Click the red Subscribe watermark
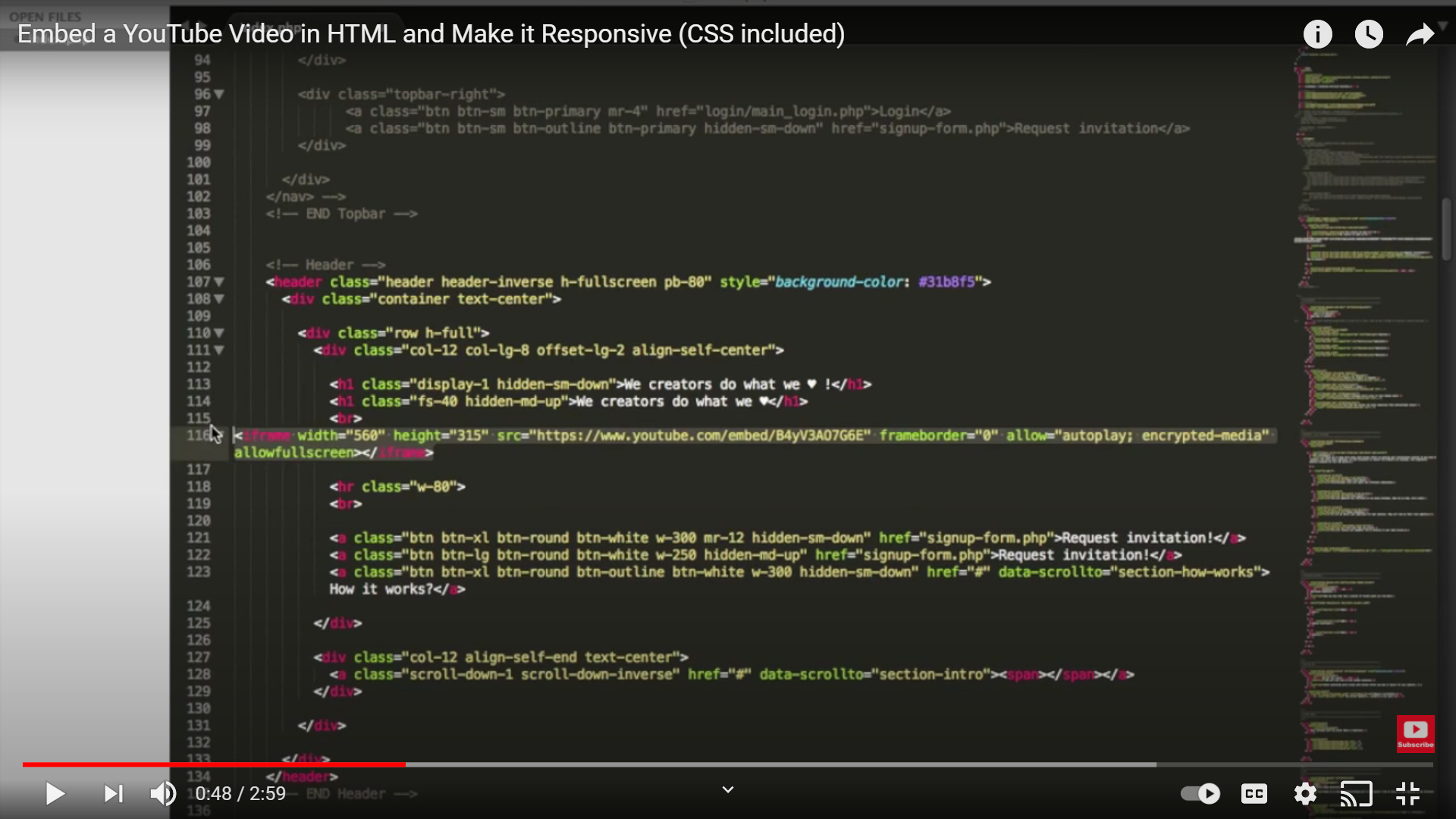The image size is (1456, 819). click(x=1415, y=734)
